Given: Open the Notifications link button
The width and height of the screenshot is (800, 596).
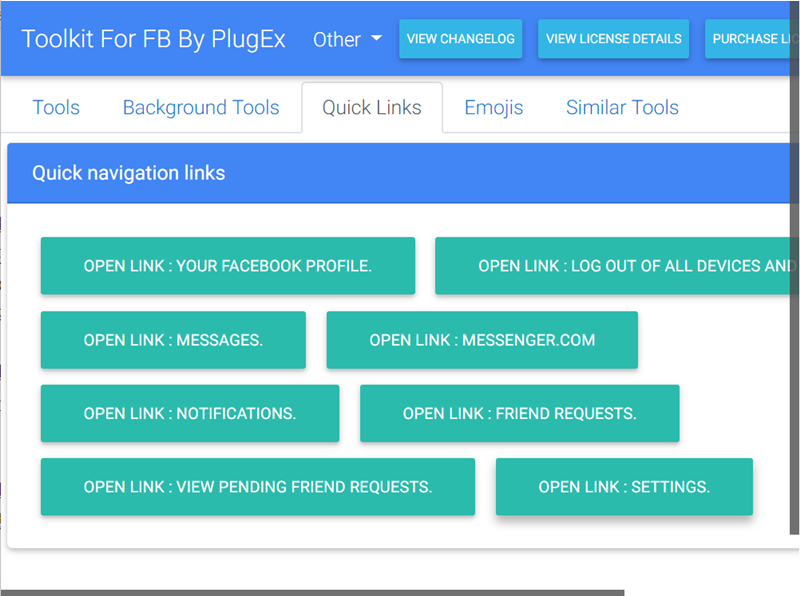Looking at the screenshot, I should tap(190, 413).
